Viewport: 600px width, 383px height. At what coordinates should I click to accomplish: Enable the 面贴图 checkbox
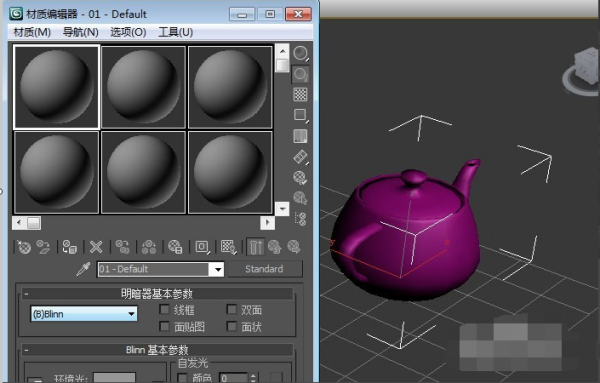click(164, 326)
